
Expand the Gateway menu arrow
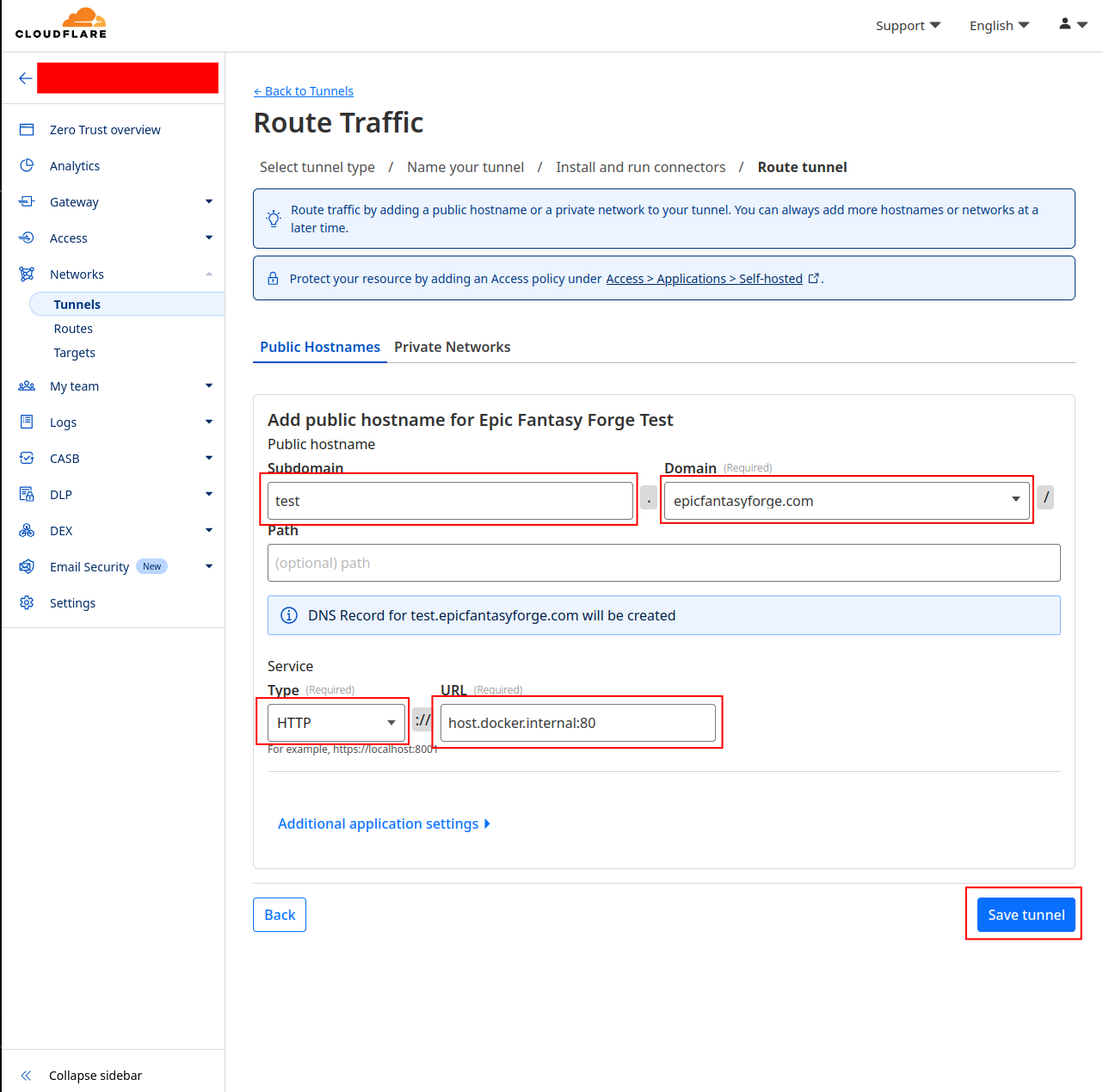[209, 201]
